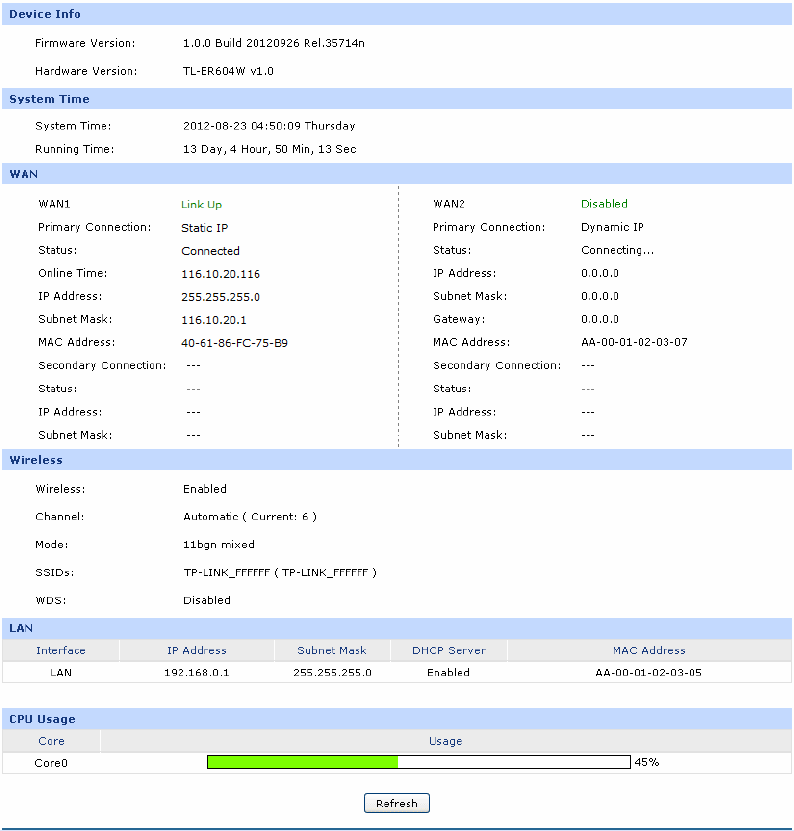Click the hardware version TL-ER604W v1.0

228,71
